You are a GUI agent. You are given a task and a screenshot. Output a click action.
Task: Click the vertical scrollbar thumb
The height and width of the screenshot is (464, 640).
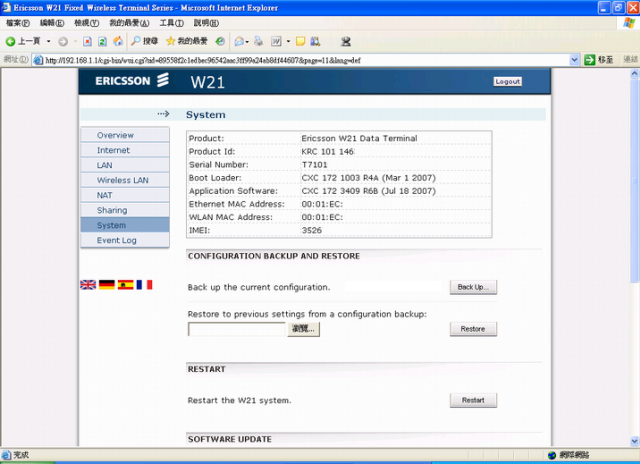tap(634, 181)
